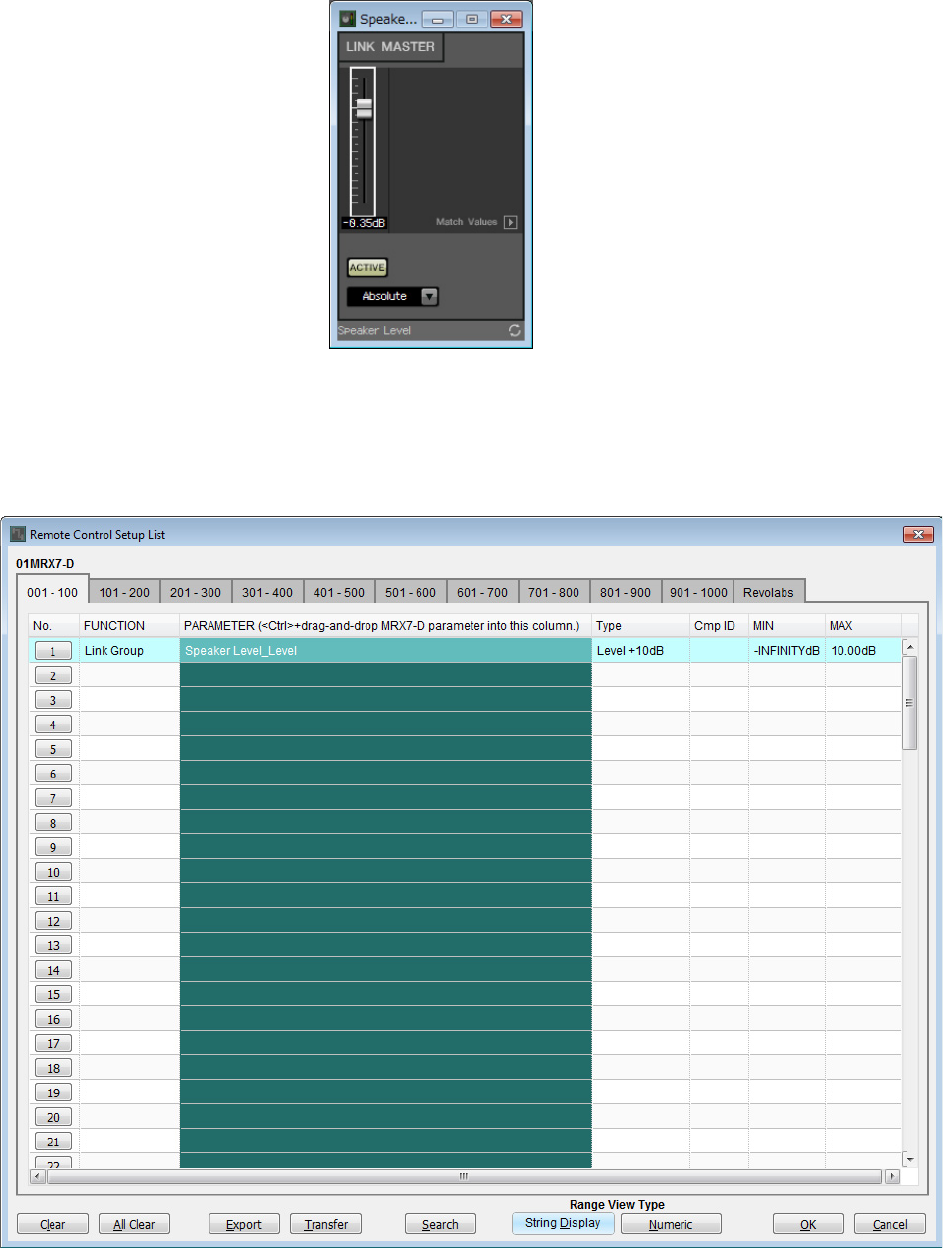943x1248 pixels.
Task: Click the Link Group function cell
Action: tap(129, 650)
